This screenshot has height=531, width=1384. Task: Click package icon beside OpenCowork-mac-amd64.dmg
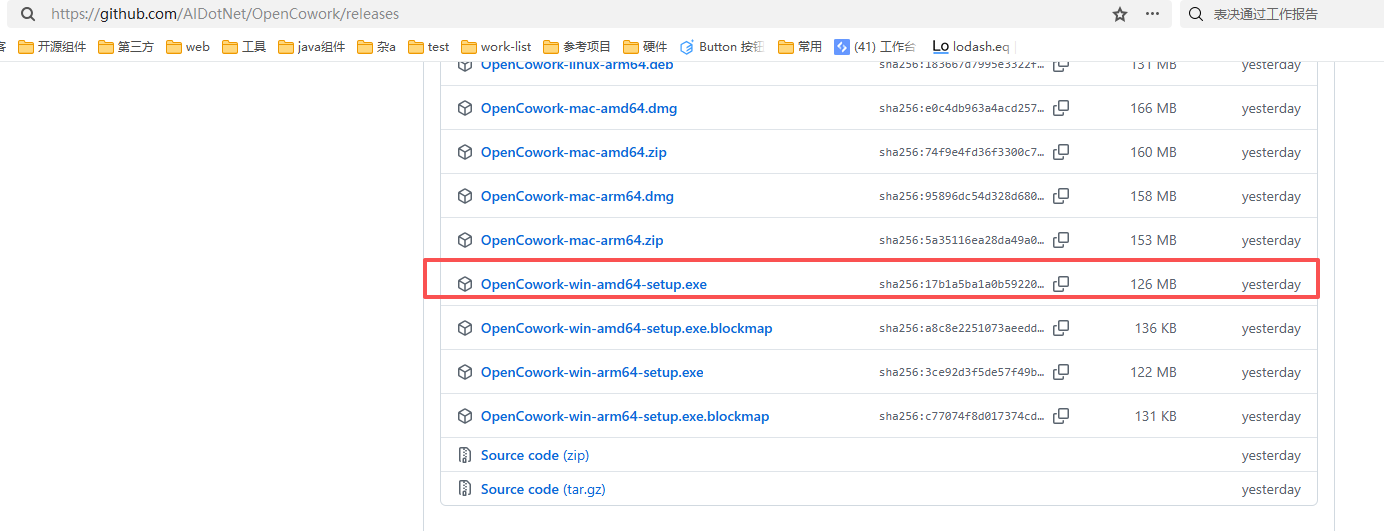[x=464, y=108]
